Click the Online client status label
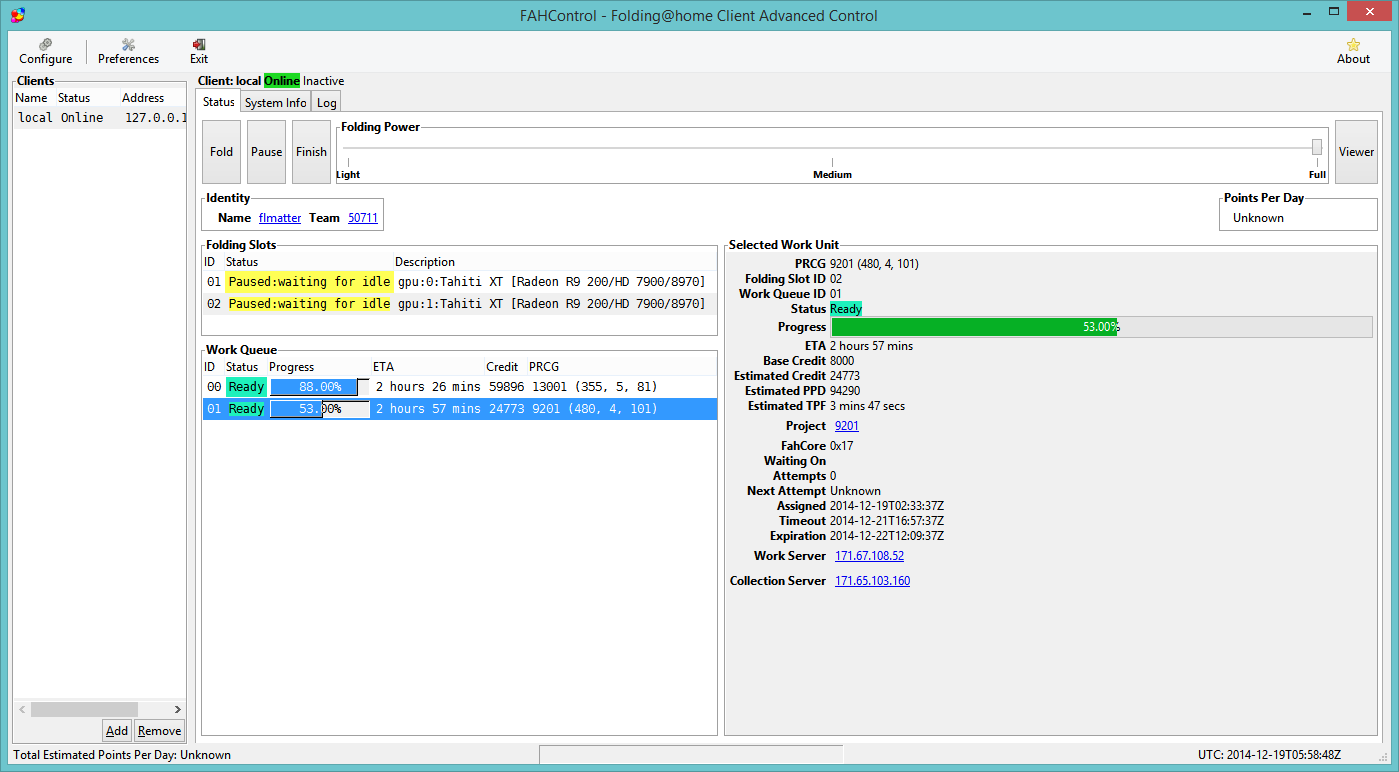The image size is (1399, 772). [282, 81]
